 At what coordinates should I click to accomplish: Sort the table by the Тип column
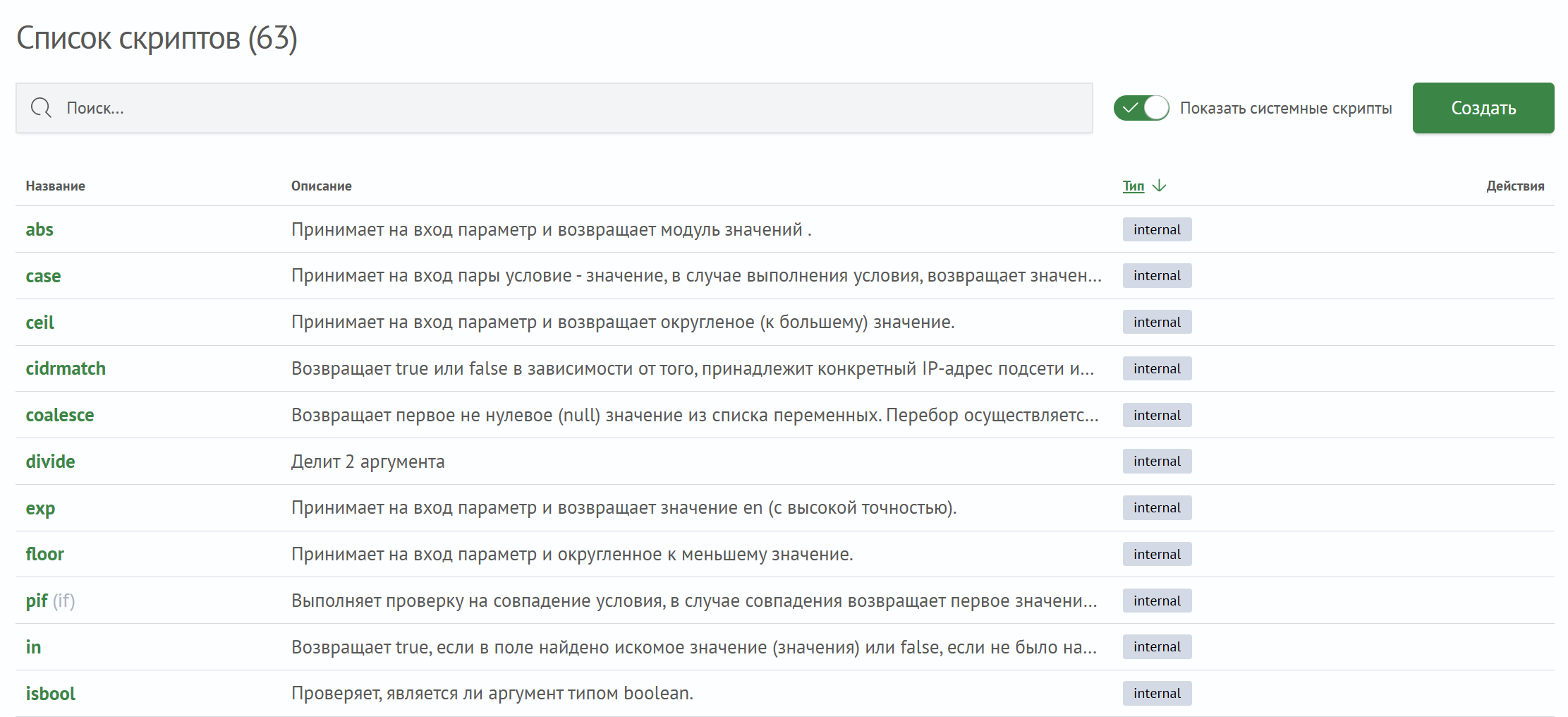click(1132, 185)
